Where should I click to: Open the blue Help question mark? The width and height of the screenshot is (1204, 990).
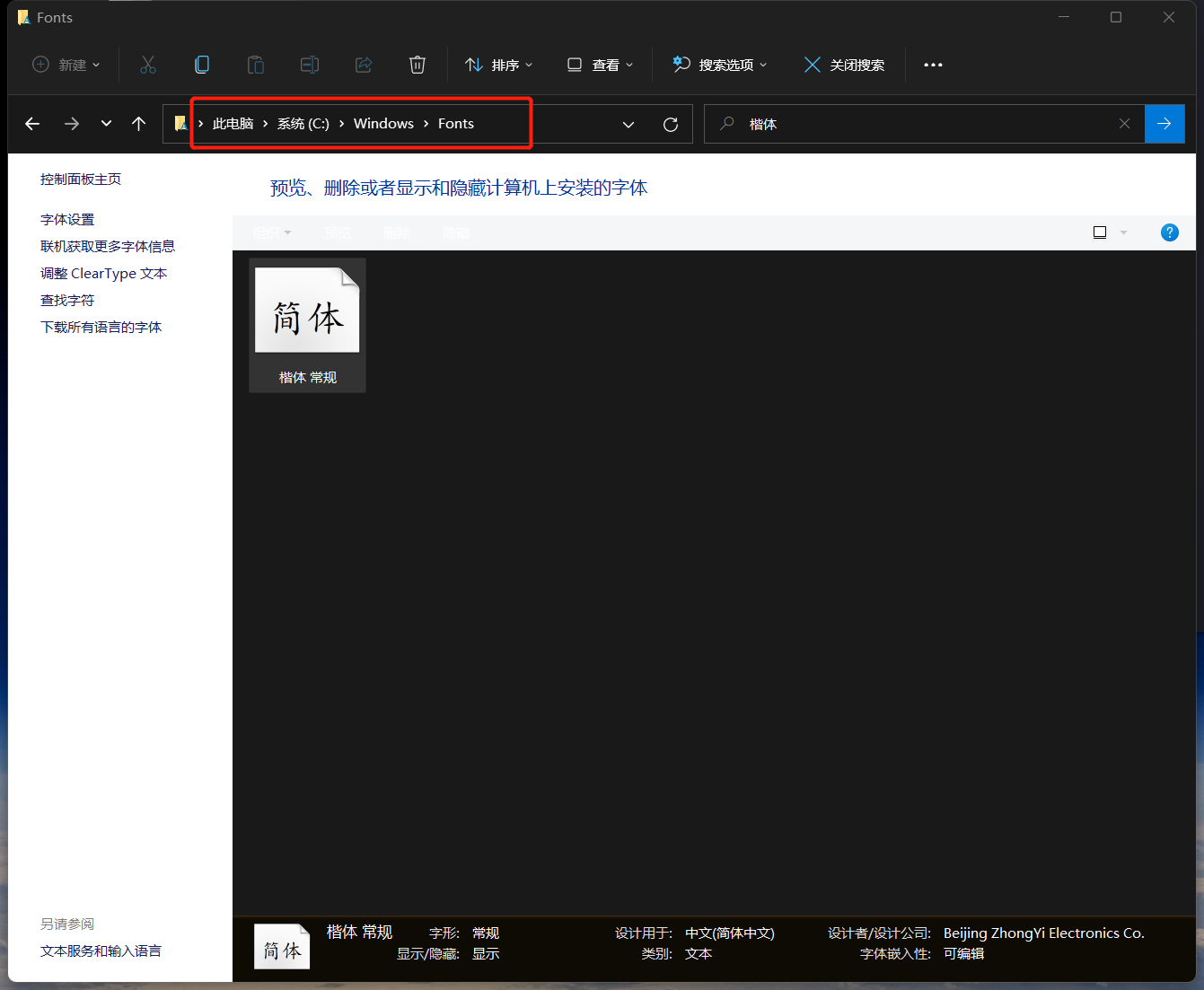click(x=1170, y=232)
